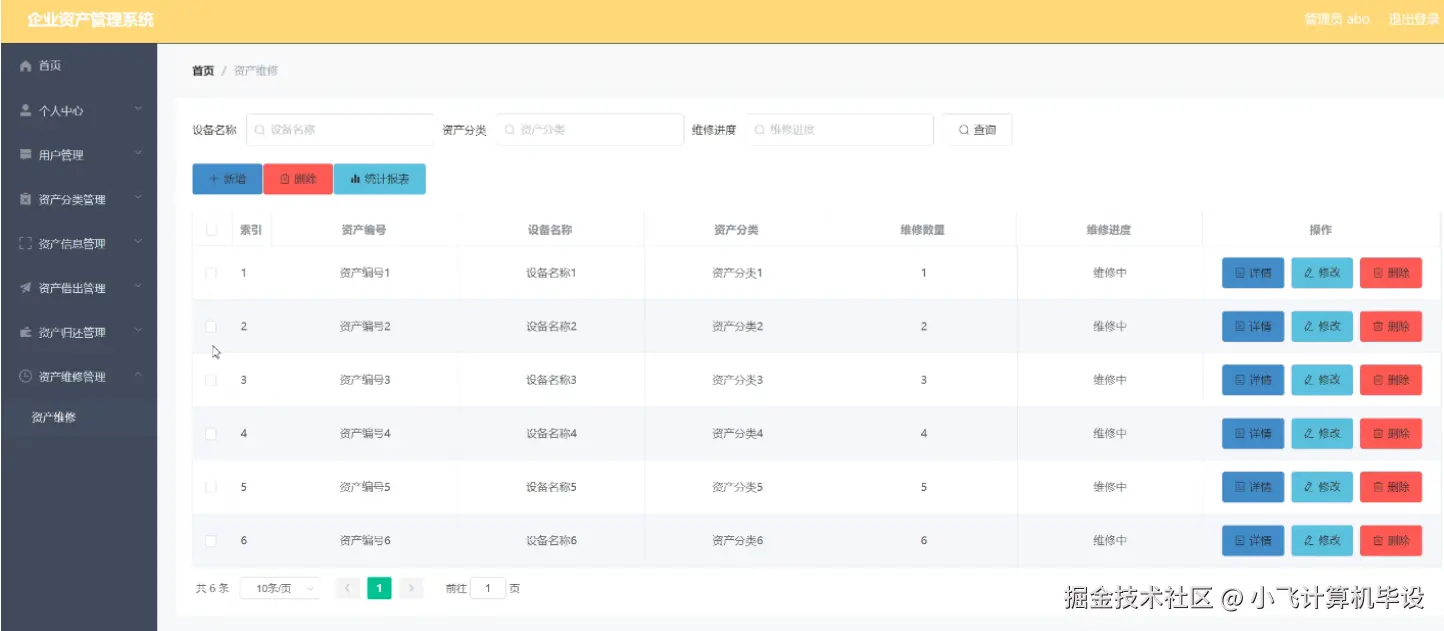Click cell 资产分类5
This screenshot has width=1444, height=631.
point(738,487)
